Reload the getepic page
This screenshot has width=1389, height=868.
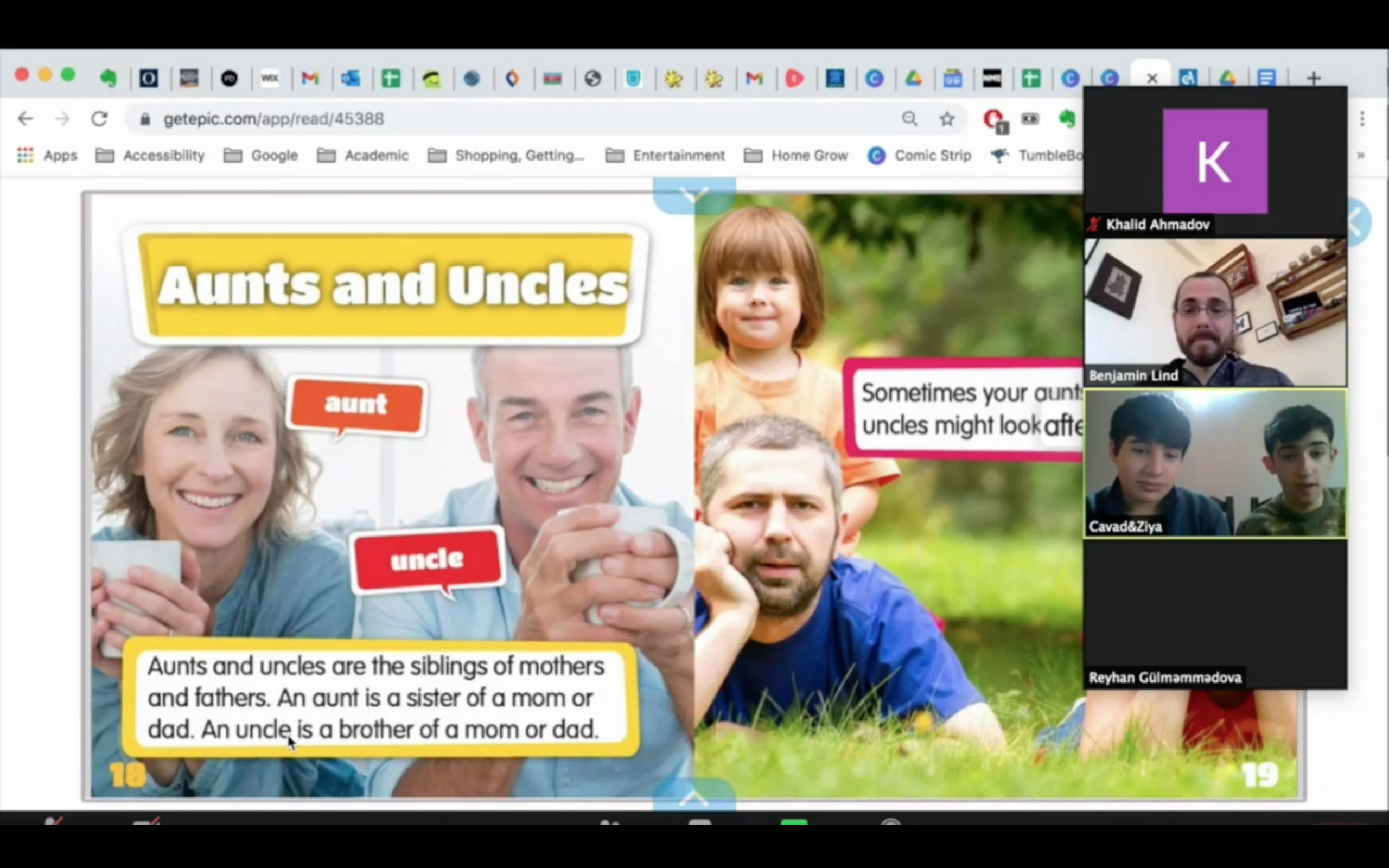pyautogui.click(x=100, y=119)
